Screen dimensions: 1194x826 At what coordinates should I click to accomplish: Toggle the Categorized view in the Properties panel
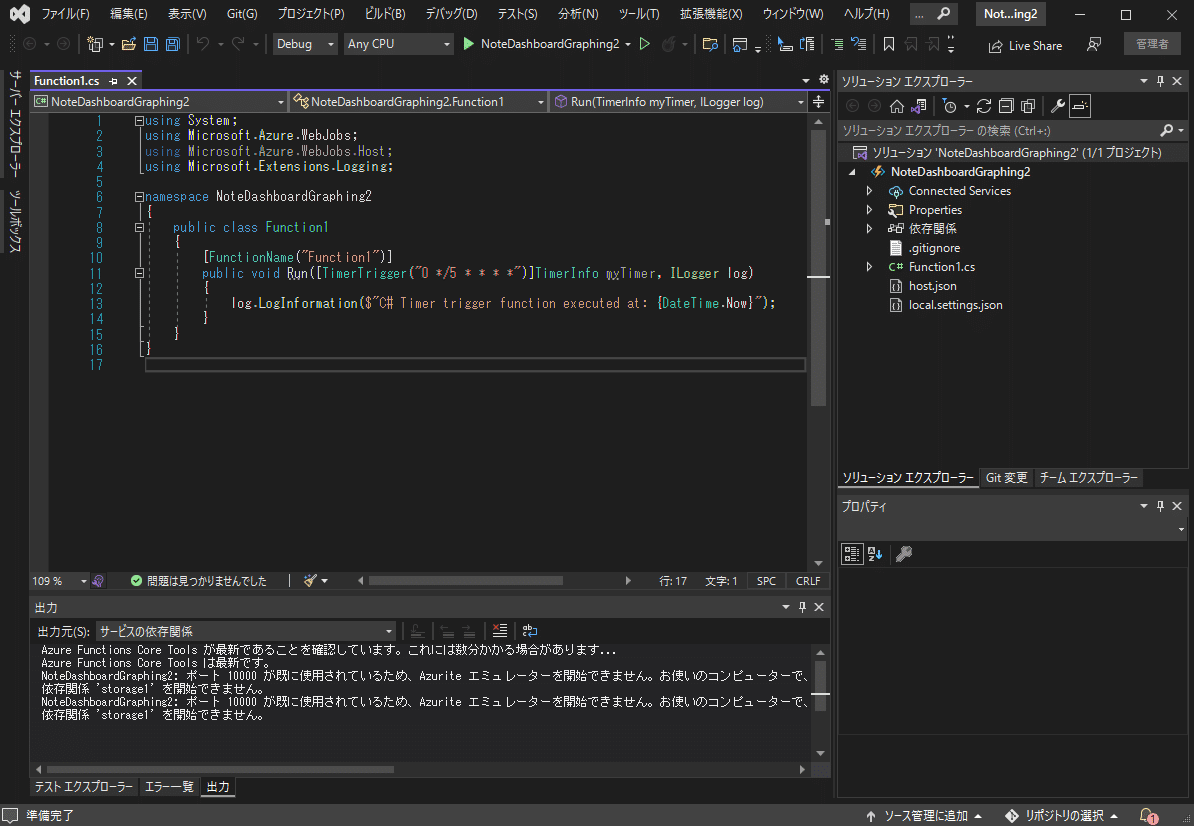click(x=852, y=554)
